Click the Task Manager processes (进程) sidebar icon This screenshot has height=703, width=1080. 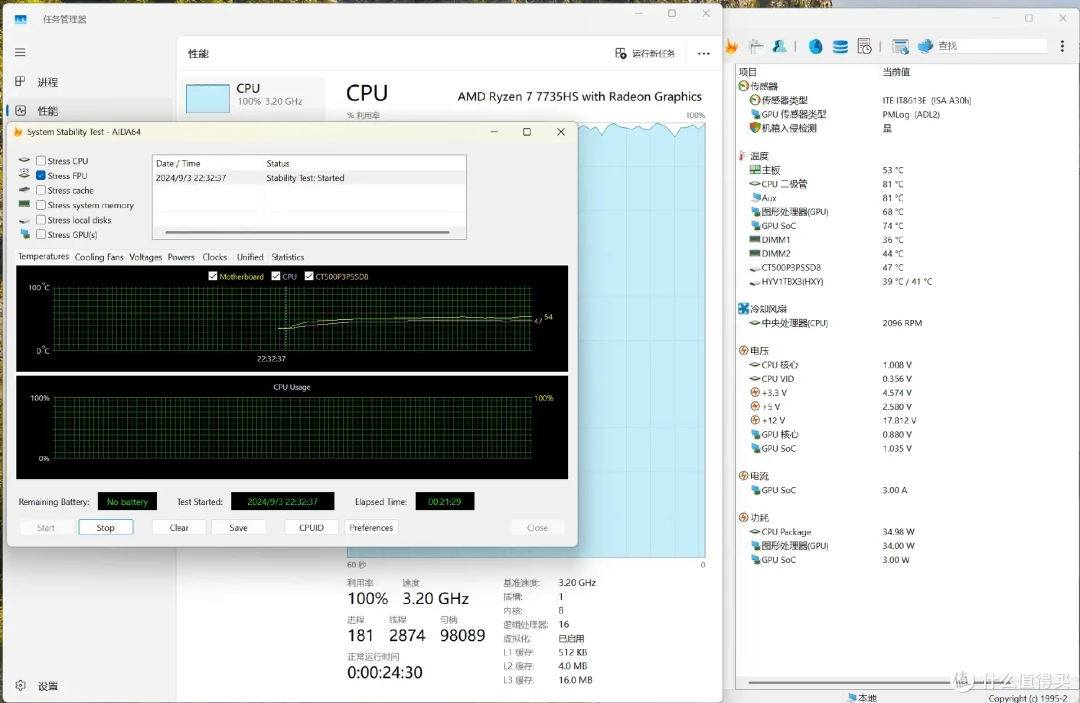(x=20, y=82)
